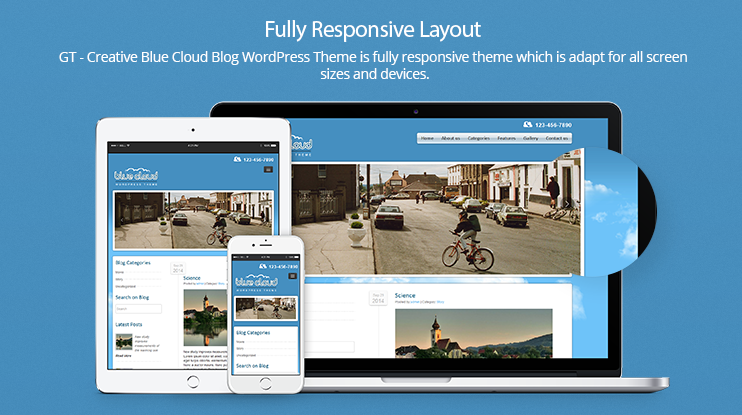This screenshot has height=415, width=742.
Task: Tap the street slide image on the tablet
Action: pyautogui.click(x=193, y=220)
